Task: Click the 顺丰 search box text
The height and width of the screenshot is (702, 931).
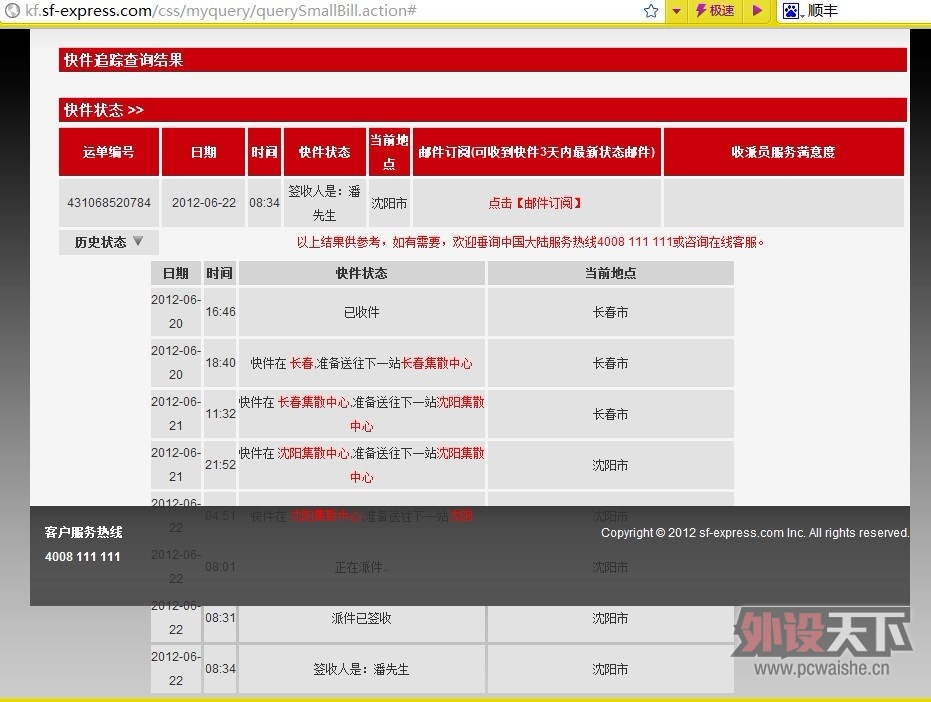Action: (822, 11)
